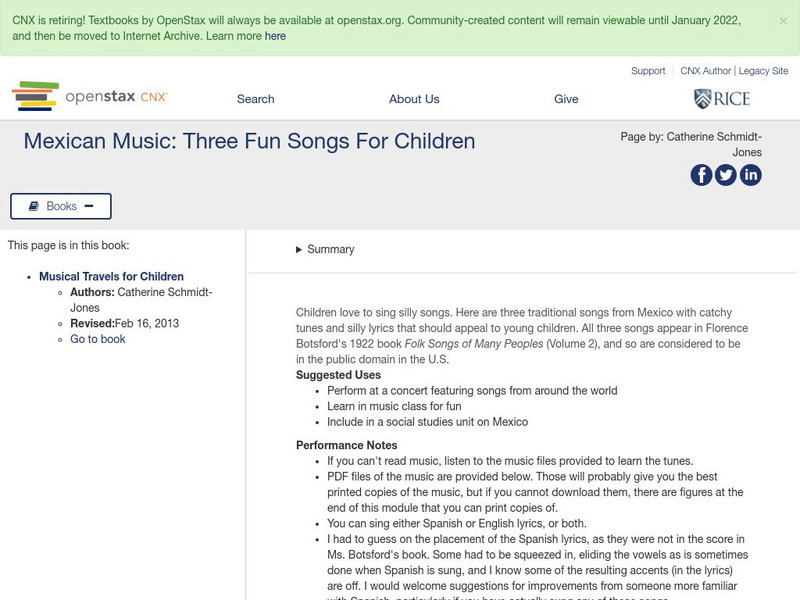Image resolution: width=800 pixels, height=600 pixels.
Task: Open the CNX Author link
Action: (705, 71)
